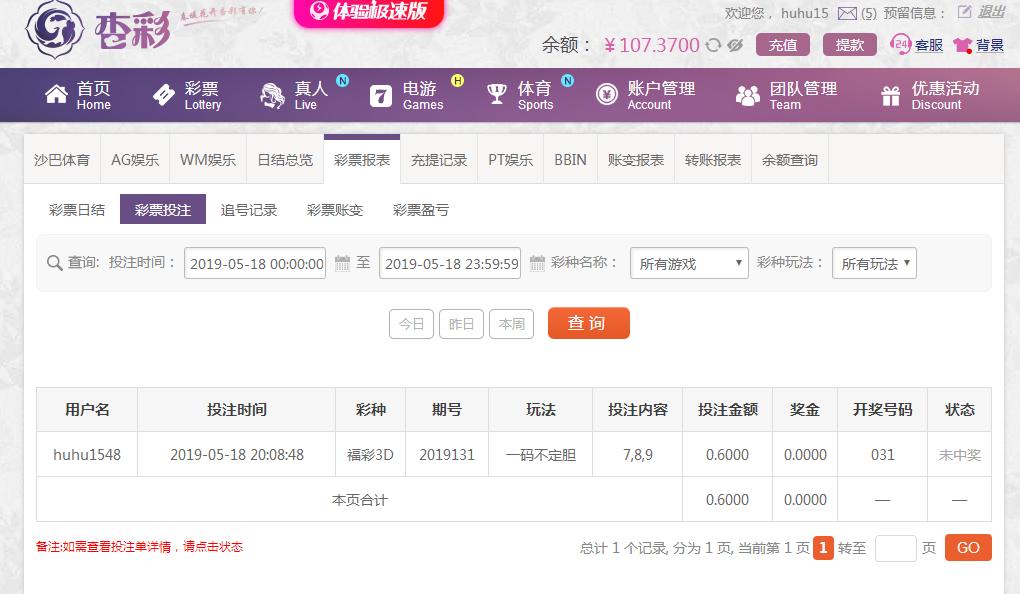Screen dimensions: 1020x594
Task: Expand the 所有游戏 dropdown
Action: point(689,263)
